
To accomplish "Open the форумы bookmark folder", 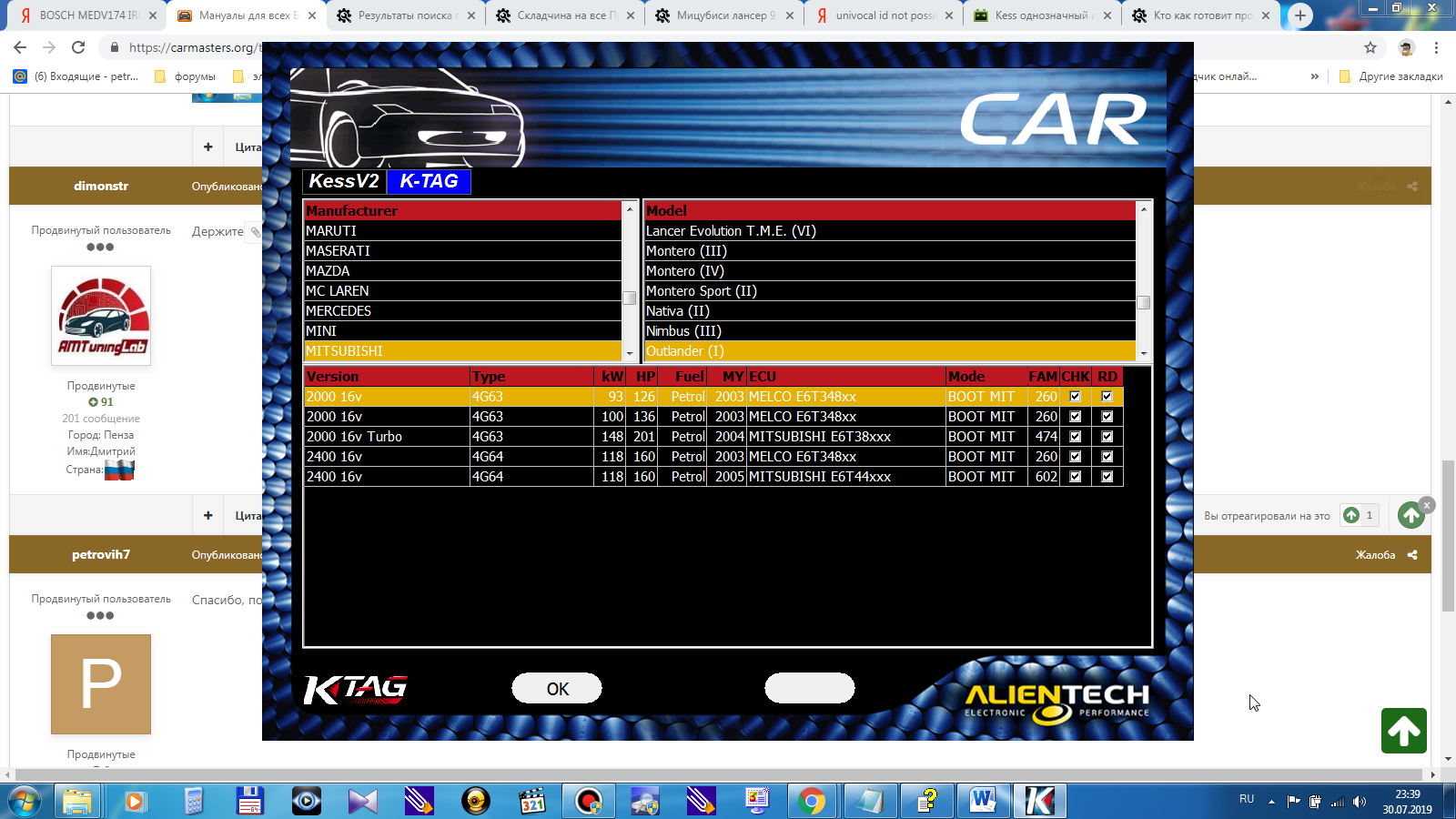I will point(185,76).
